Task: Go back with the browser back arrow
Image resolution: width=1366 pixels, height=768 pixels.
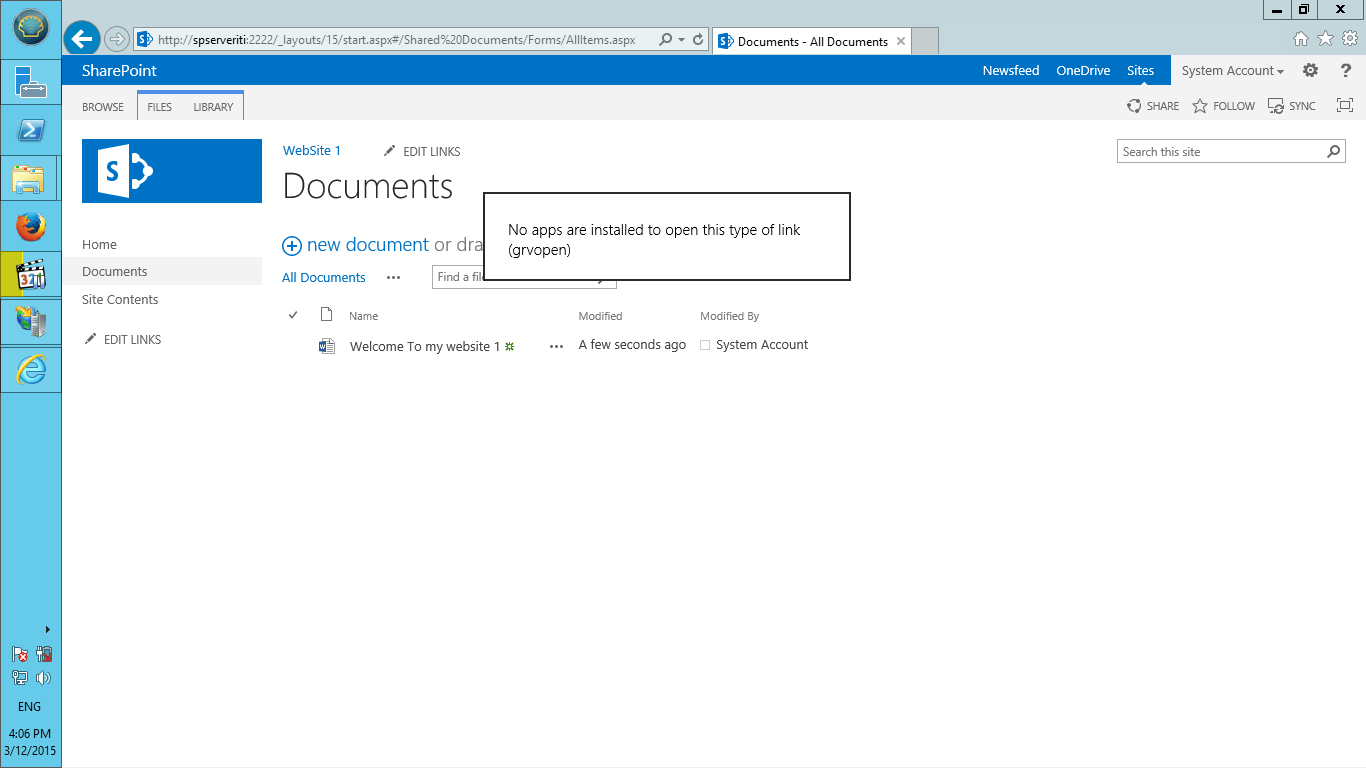Action: [x=82, y=39]
